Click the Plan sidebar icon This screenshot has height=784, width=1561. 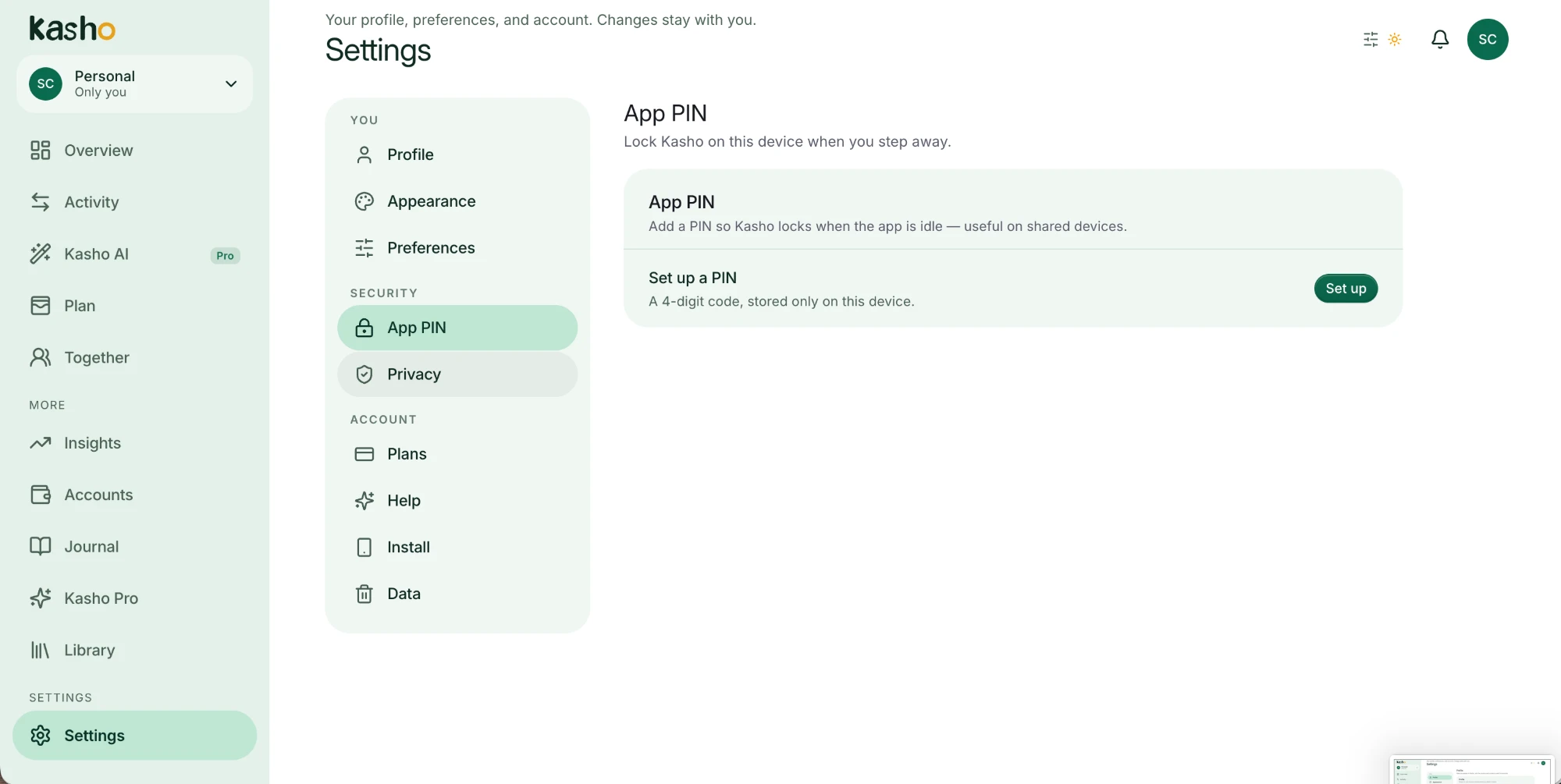(40, 306)
